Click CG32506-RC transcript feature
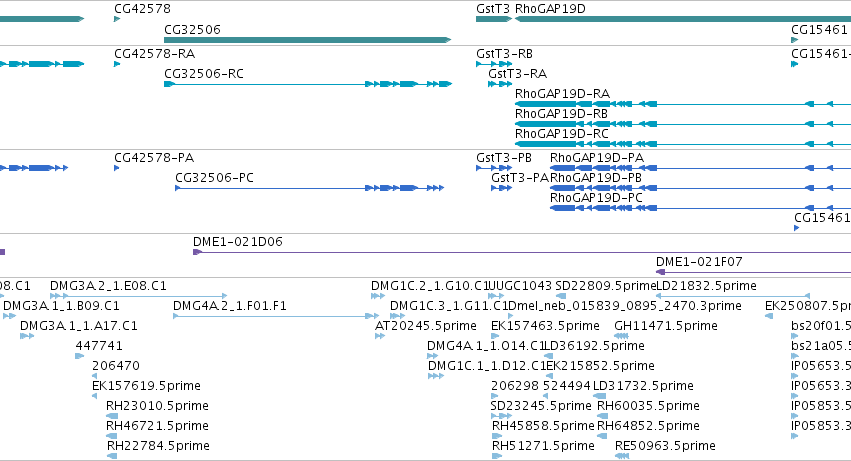851x461 pixels. (x=308, y=84)
